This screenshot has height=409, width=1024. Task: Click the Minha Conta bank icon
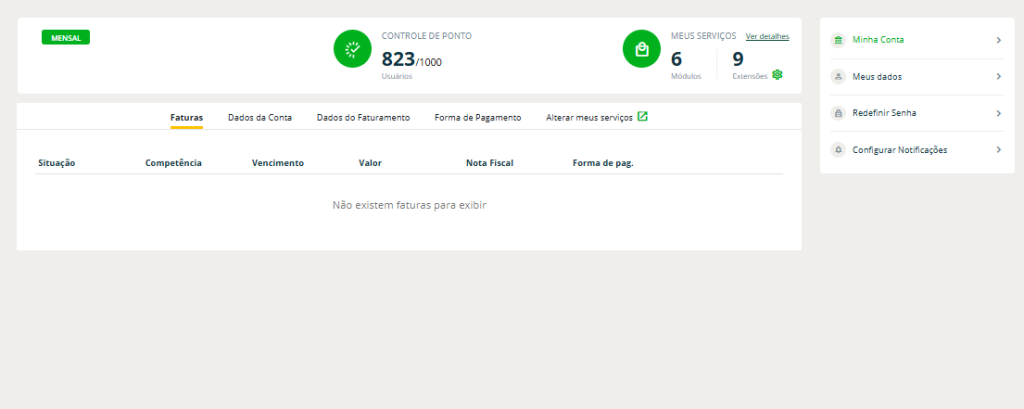coord(838,40)
